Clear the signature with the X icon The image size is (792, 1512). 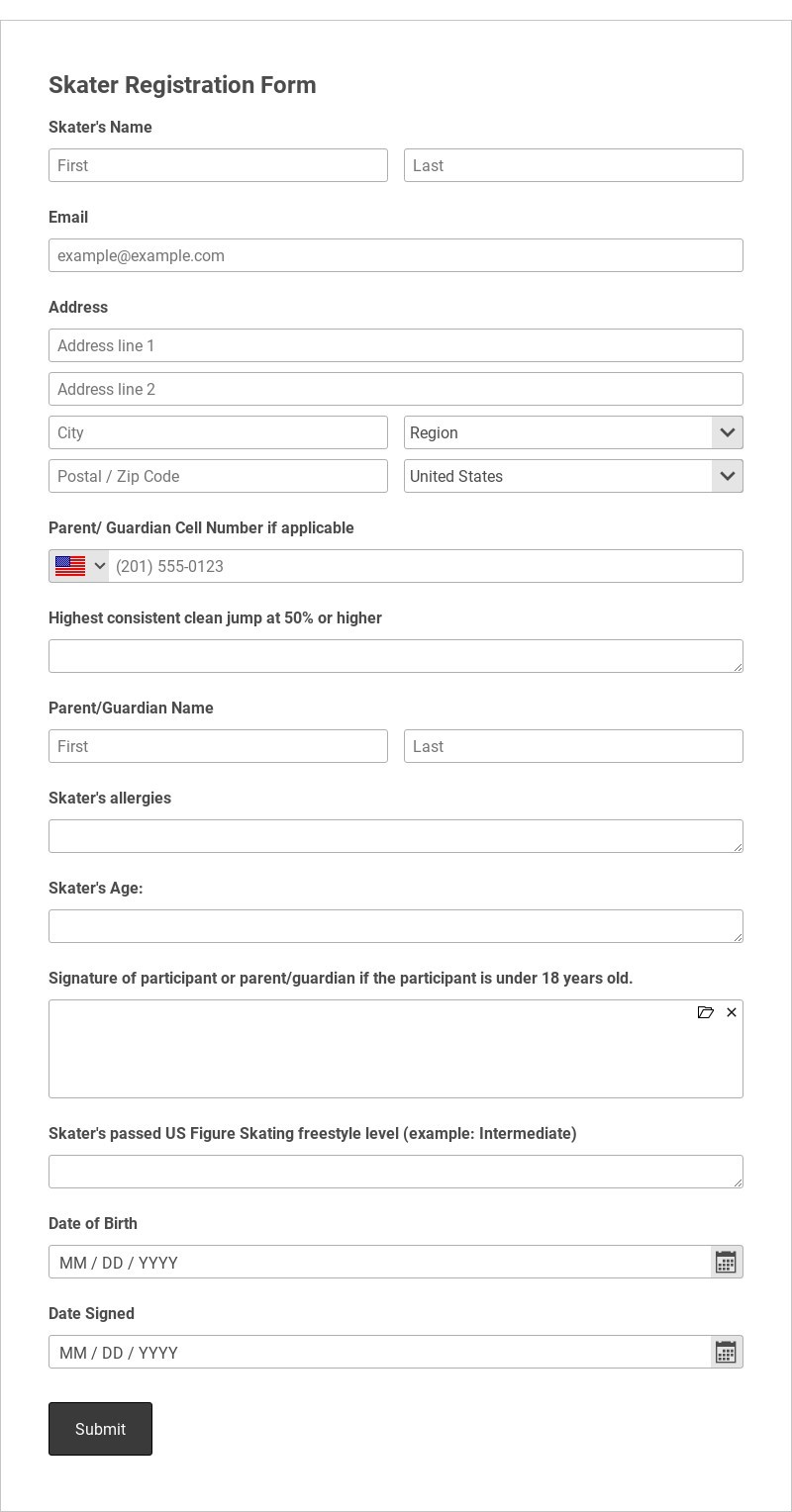[732, 1012]
